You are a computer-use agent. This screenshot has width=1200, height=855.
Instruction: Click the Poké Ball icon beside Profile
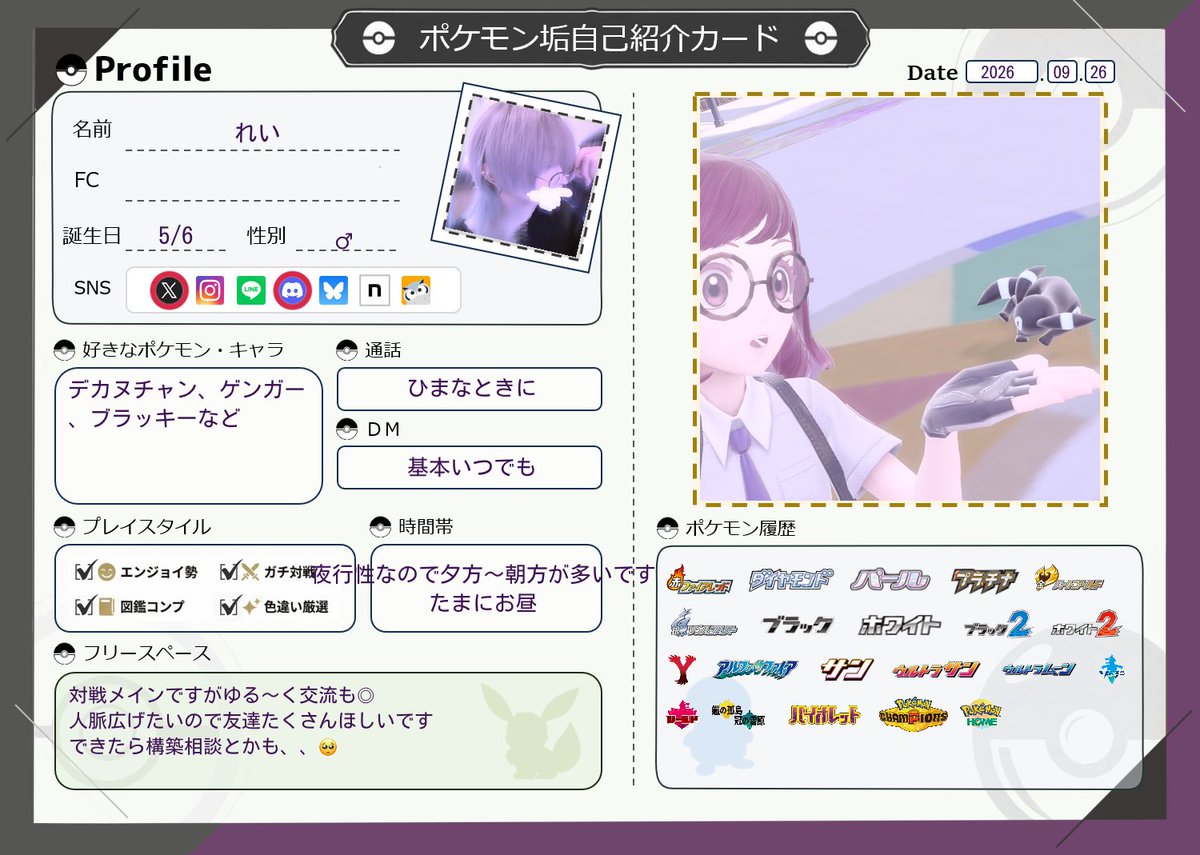click(72, 70)
